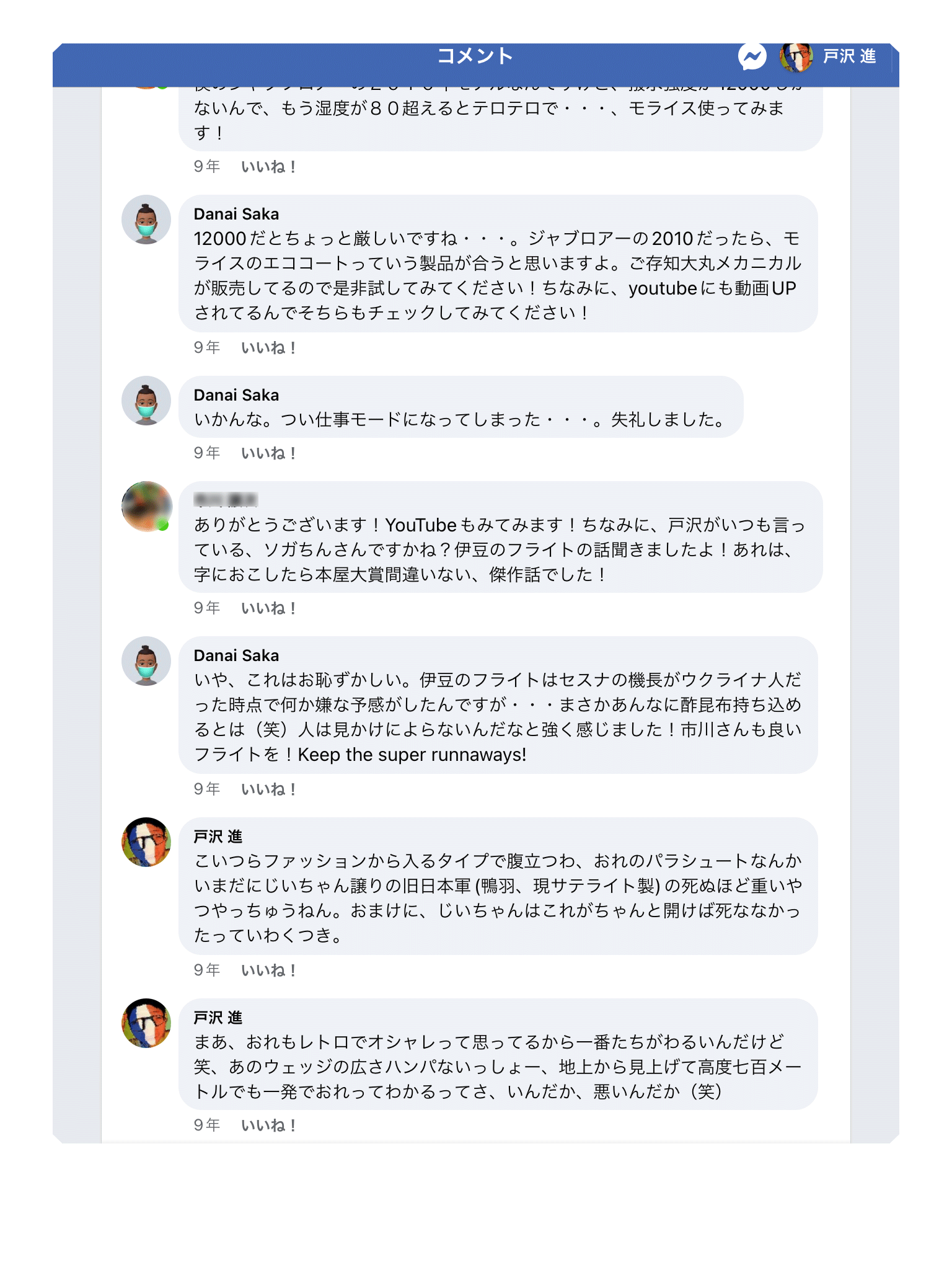952x1270 pixels.
Task: Open 戸沢 進 name on パラシュート comment
Action: click(218, 837)
